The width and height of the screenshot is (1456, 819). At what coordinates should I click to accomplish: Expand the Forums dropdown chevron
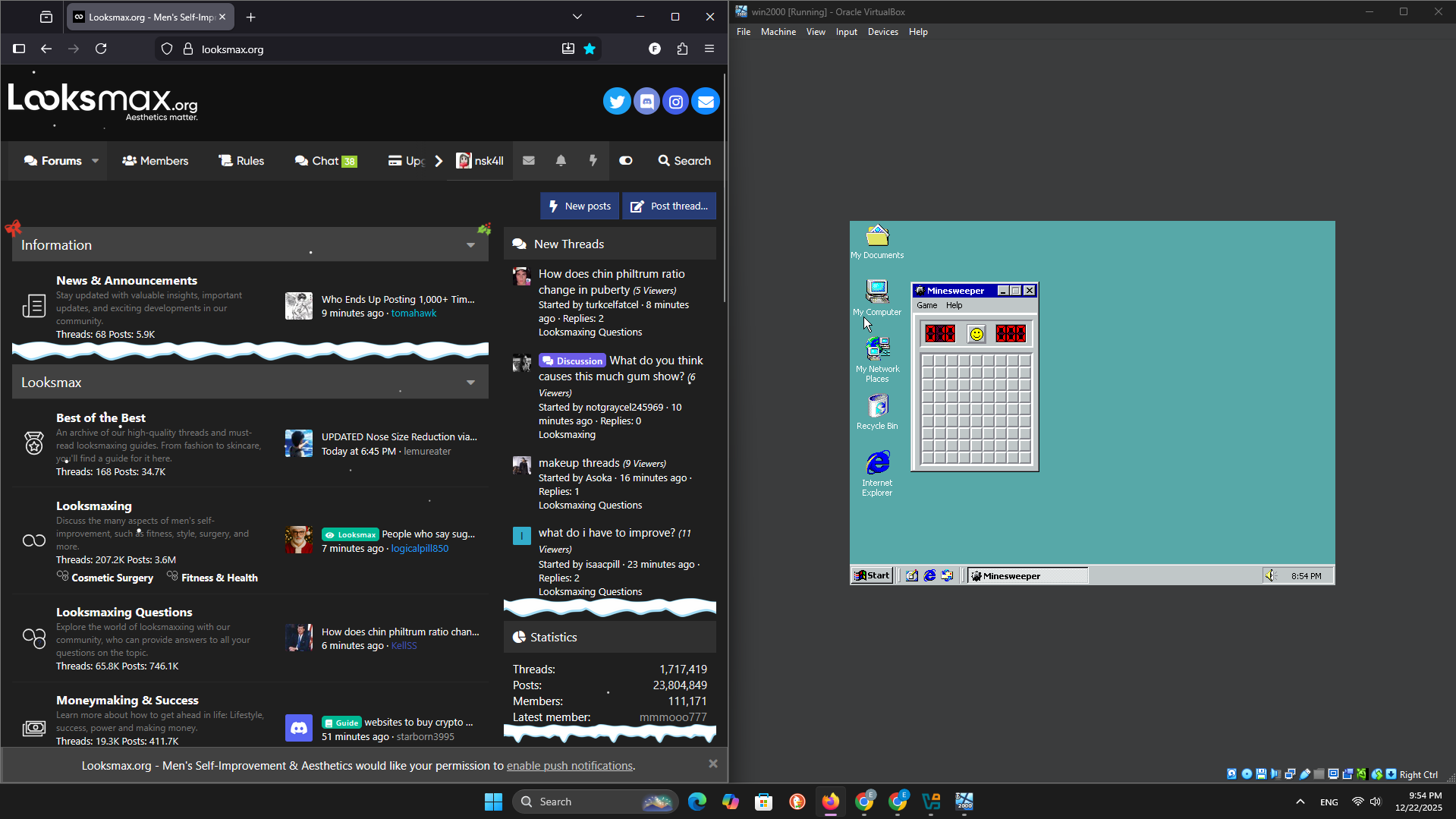click(94, 161)
